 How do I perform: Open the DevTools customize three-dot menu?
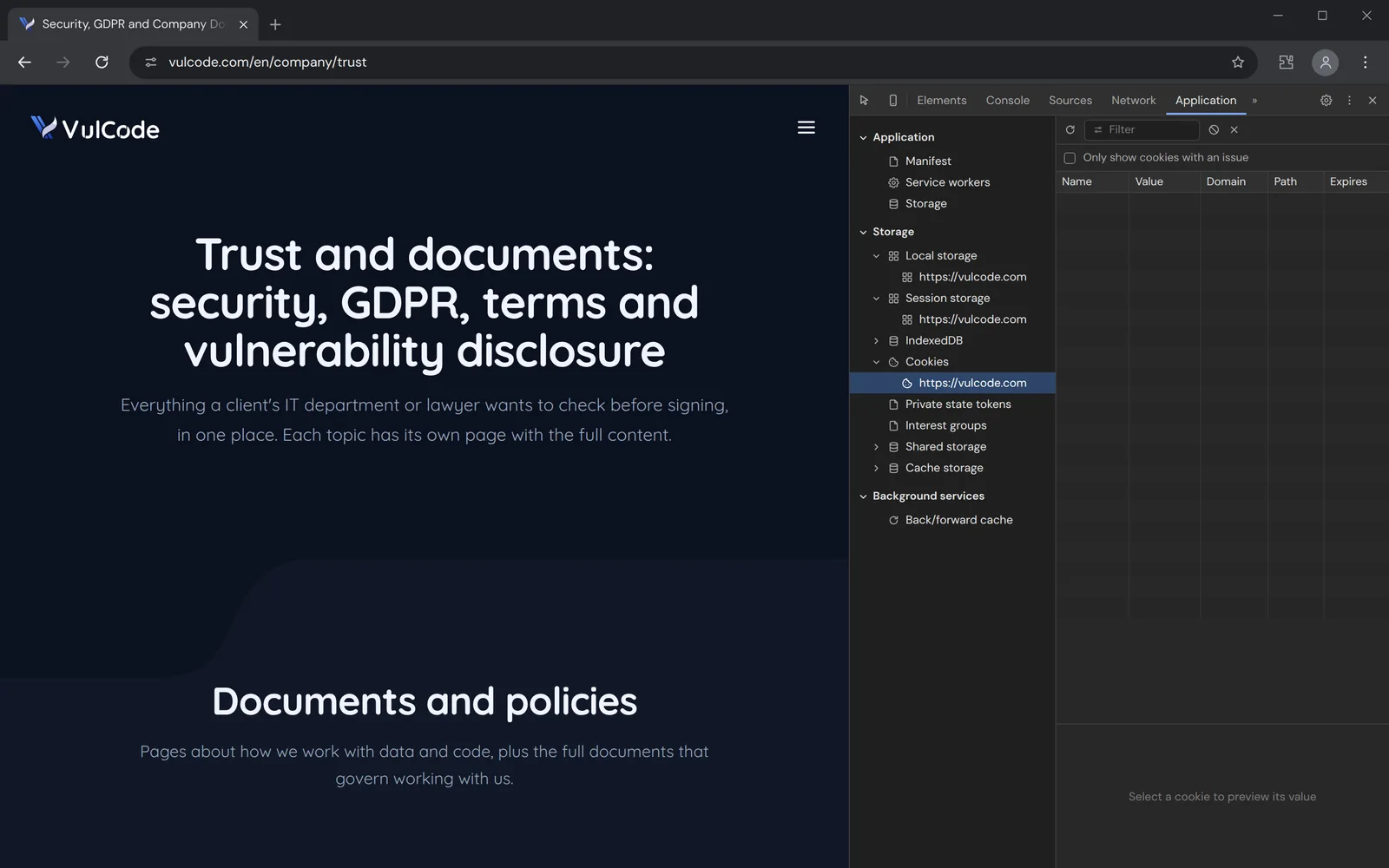tap(1349, 101)
